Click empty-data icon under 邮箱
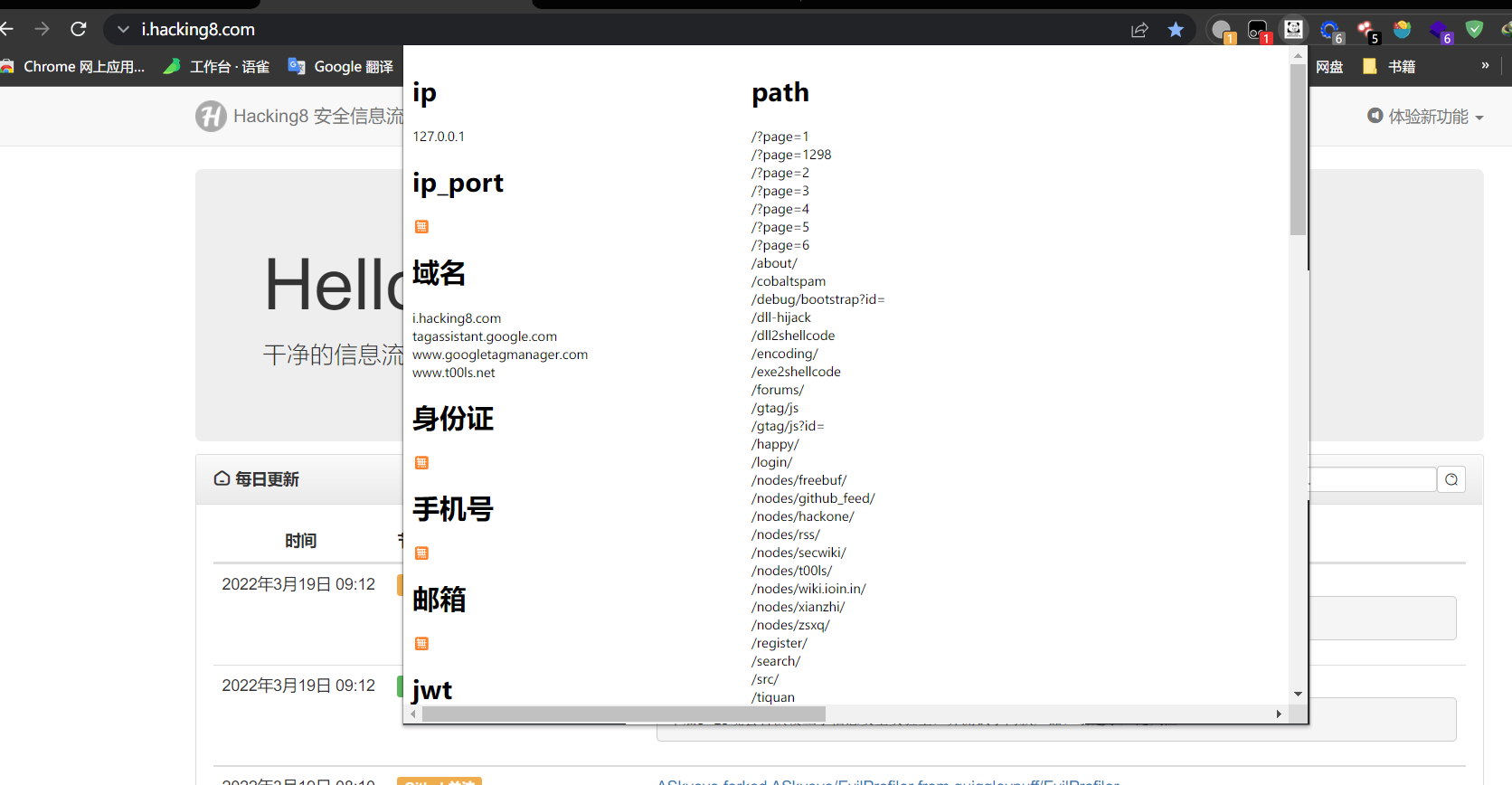This screenshot has height=785, width=1512. [x=421, y=644]
